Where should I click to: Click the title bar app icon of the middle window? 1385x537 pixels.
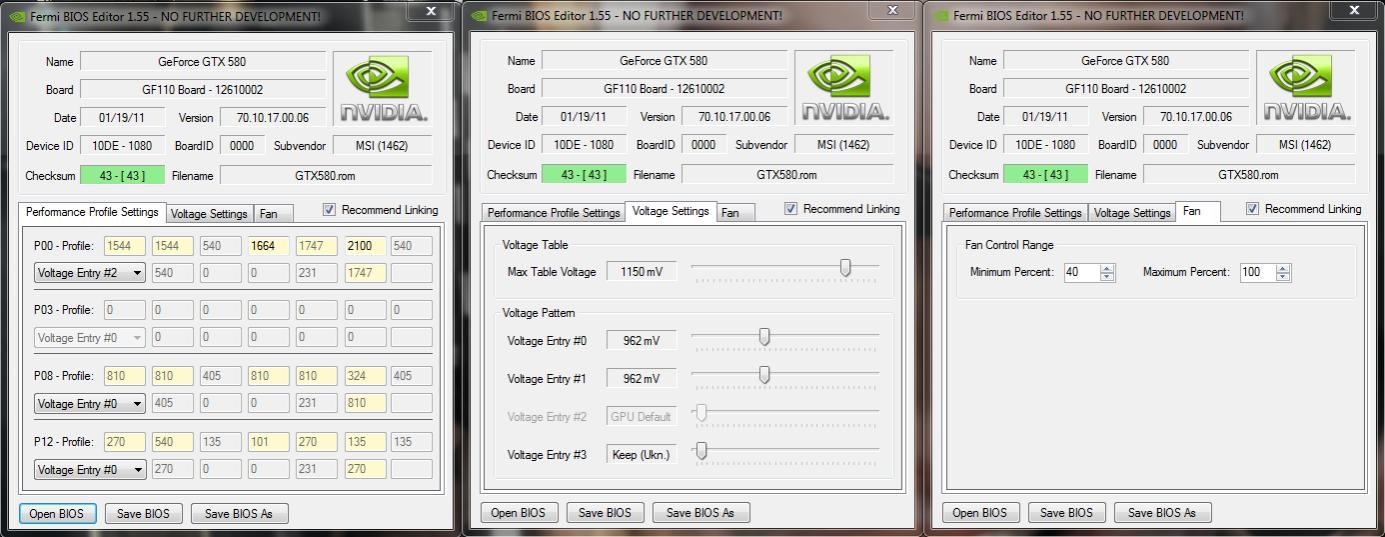[x=477, y=15]
